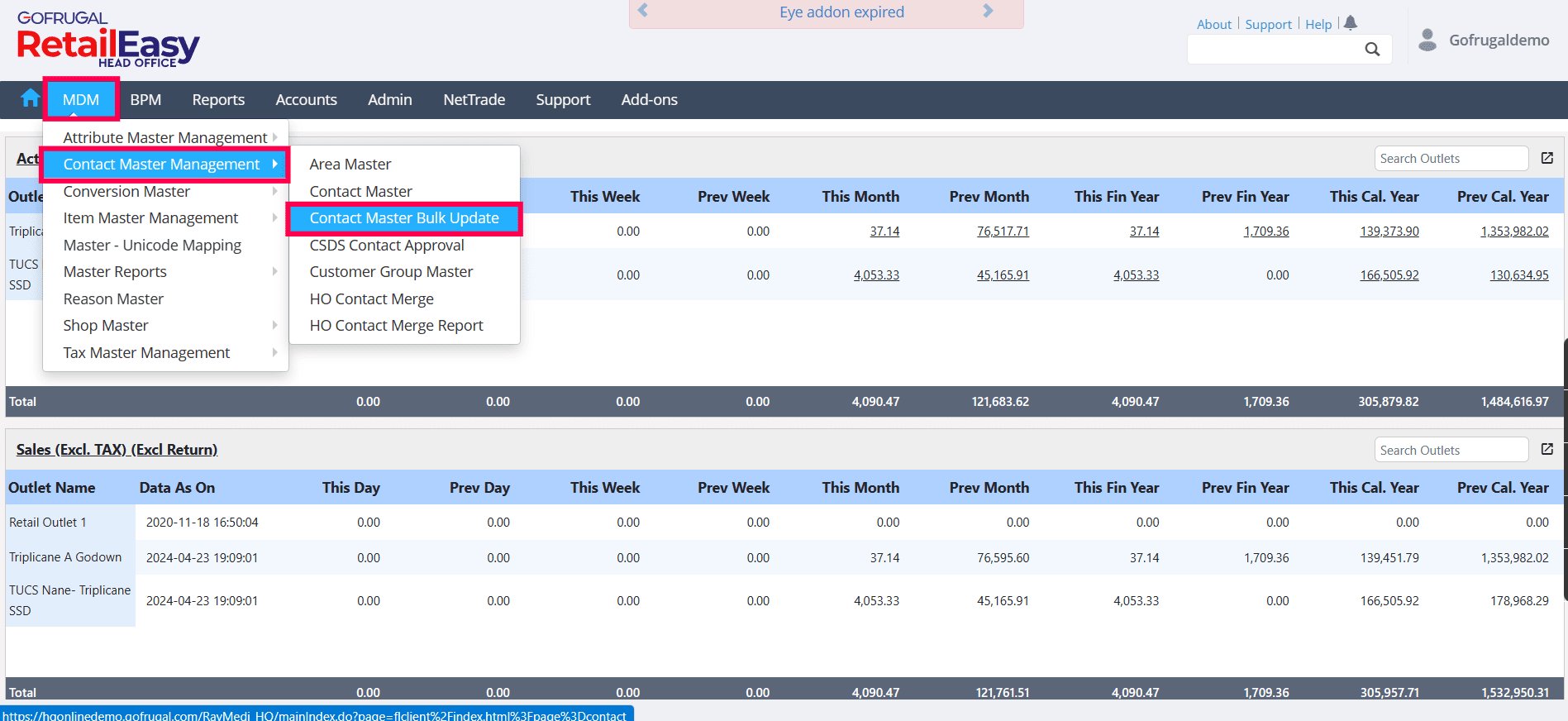Focus the Sales table Search Outlets field
1568x721 pixels.
(1451, 450)
